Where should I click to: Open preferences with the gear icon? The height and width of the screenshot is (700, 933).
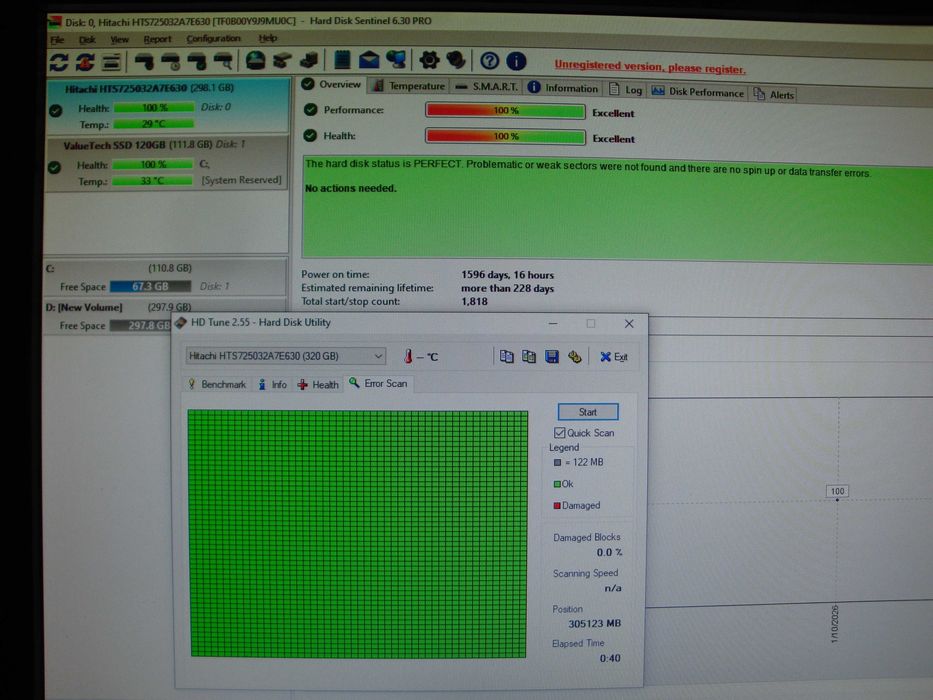point(429,60)
